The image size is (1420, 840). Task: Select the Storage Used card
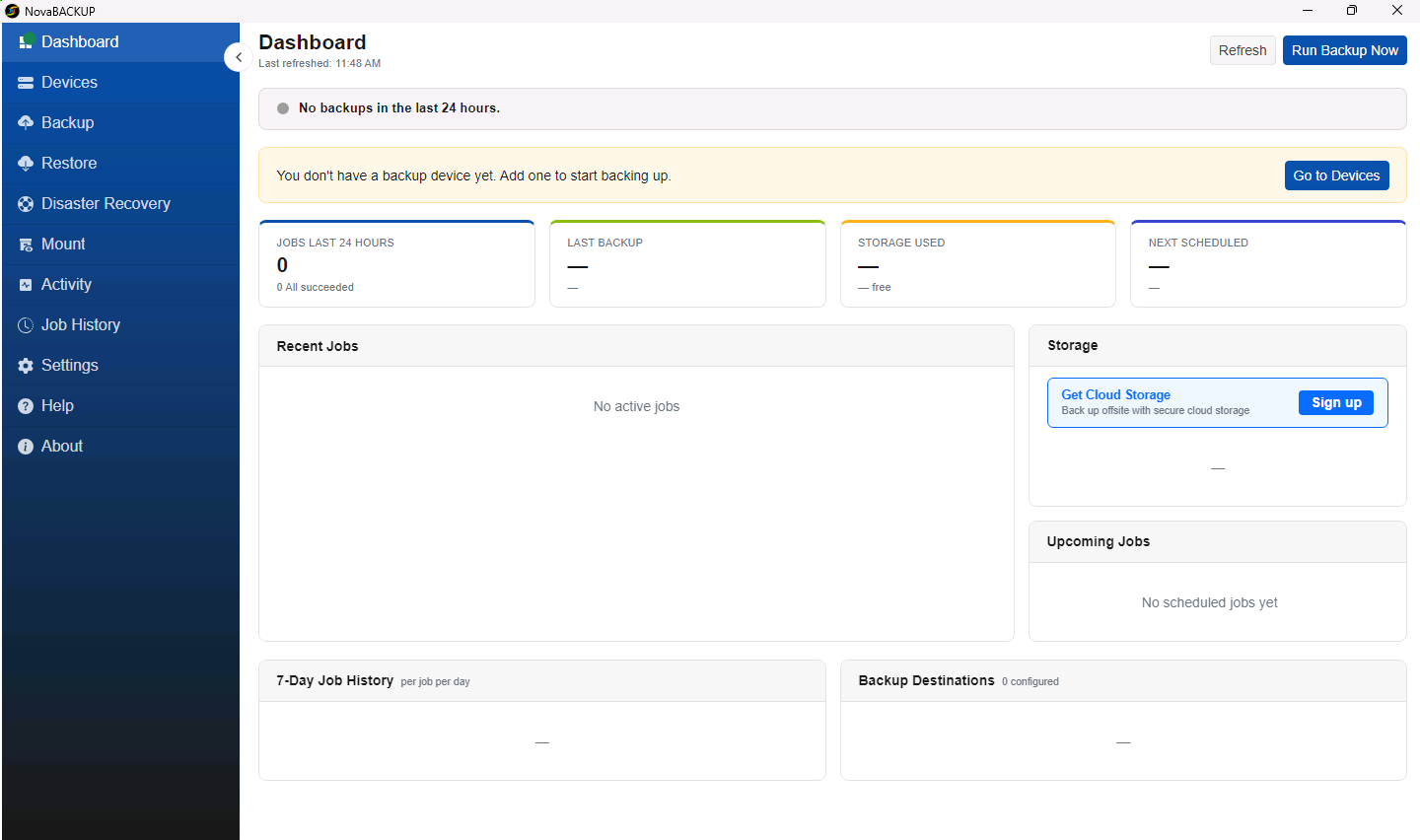978,264
